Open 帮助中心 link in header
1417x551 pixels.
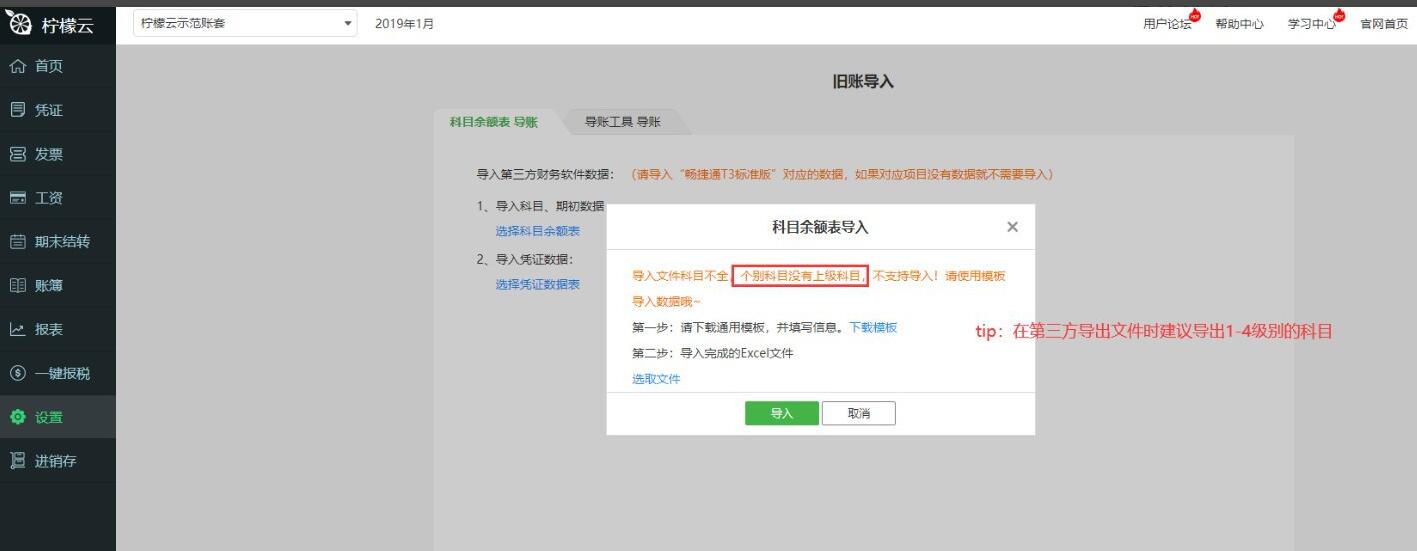pos(1240,24)
